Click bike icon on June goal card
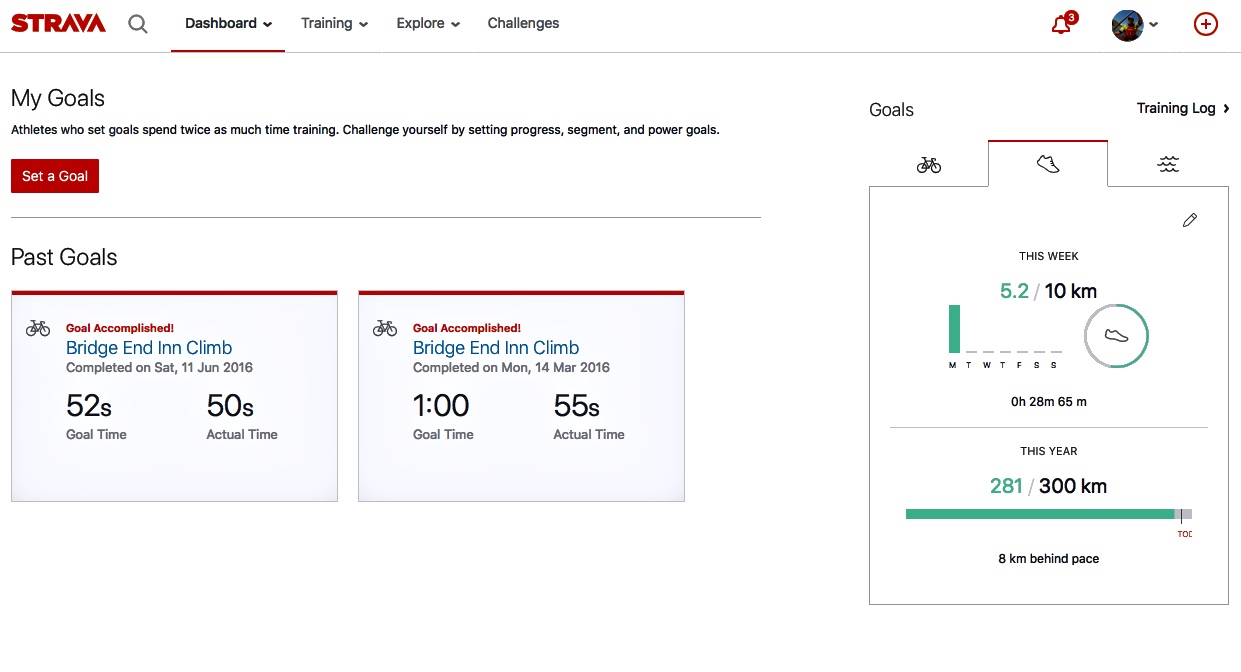This screenshot has height=672, width=1241. tap(38, 328)
